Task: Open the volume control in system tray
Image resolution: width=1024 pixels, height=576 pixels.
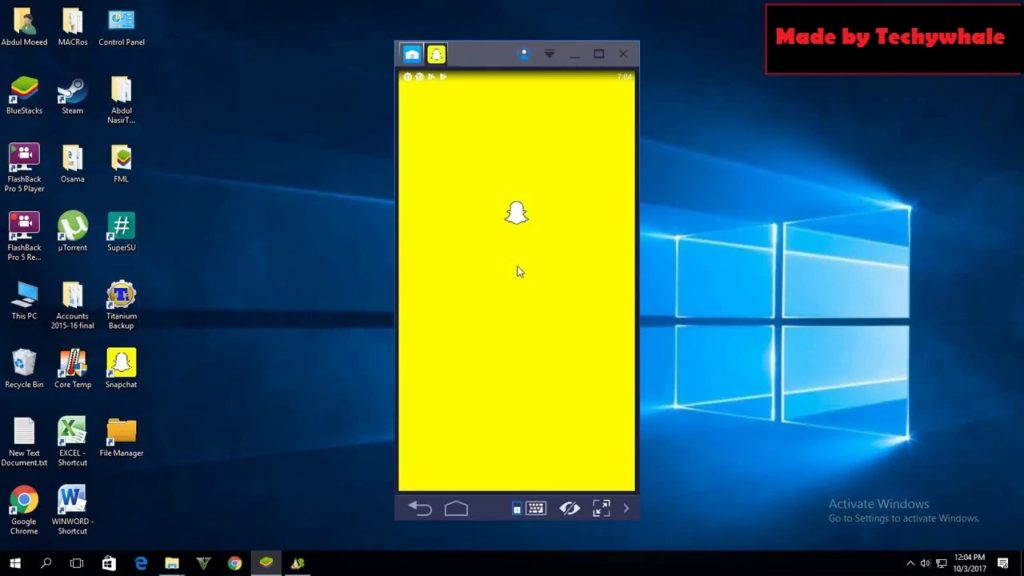Action: coord(925,563)
